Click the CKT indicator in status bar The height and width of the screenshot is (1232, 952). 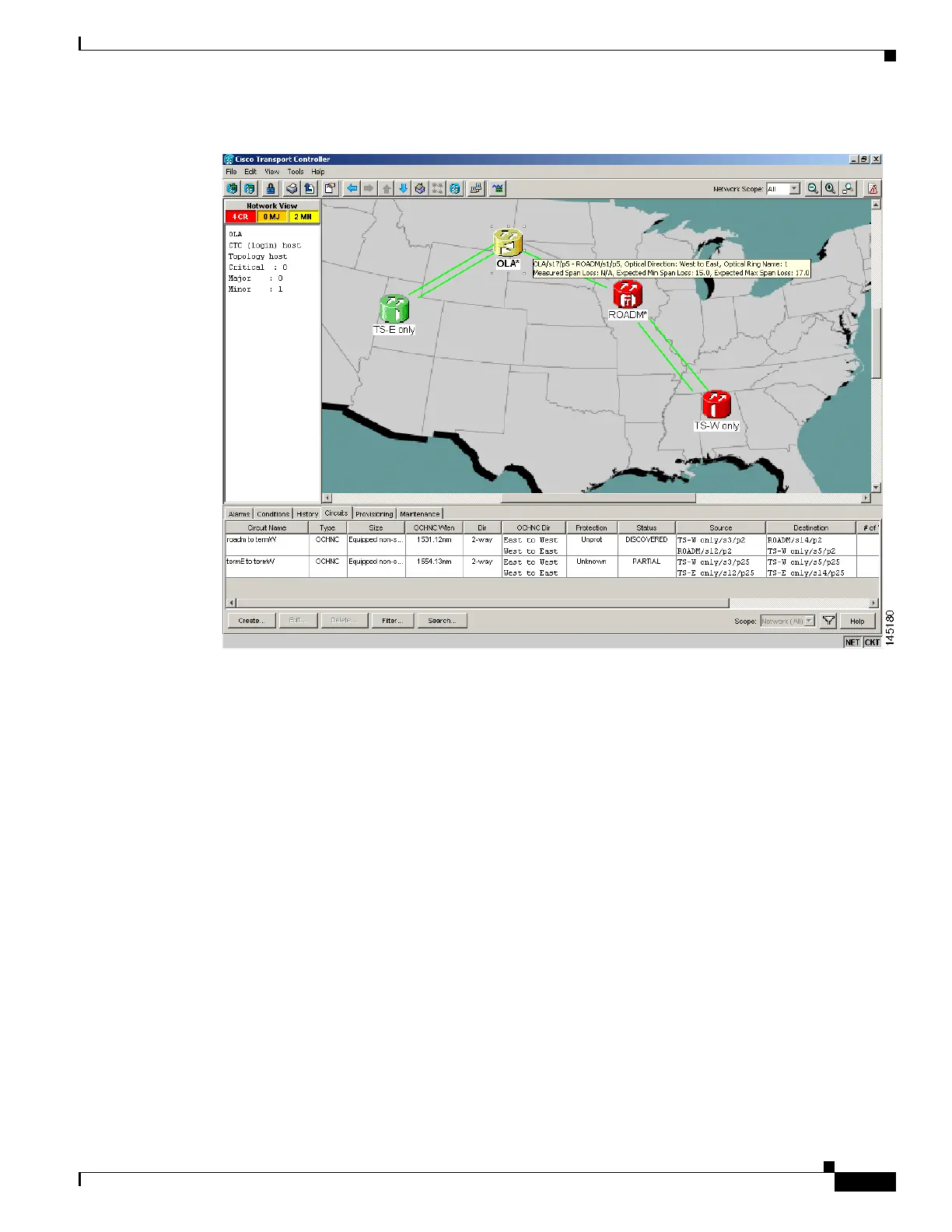click(872, 642)
